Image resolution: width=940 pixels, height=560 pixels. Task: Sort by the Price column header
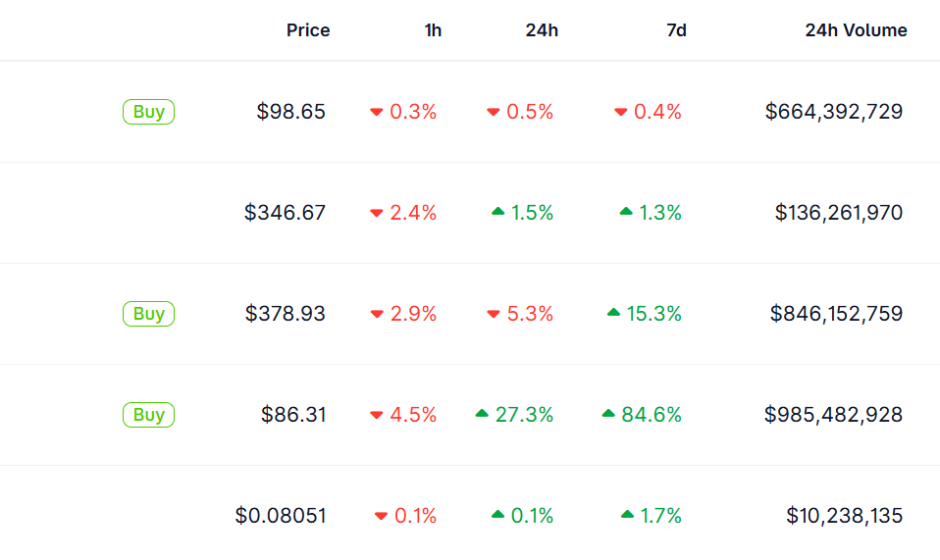308,30
